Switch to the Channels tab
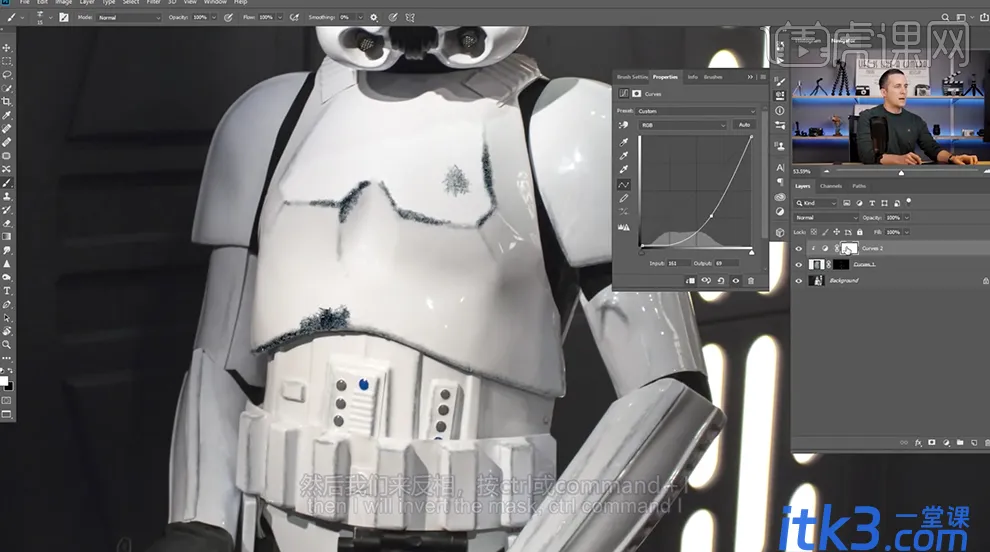Viewport: 990px width, 552px height. tap(831, 186)
